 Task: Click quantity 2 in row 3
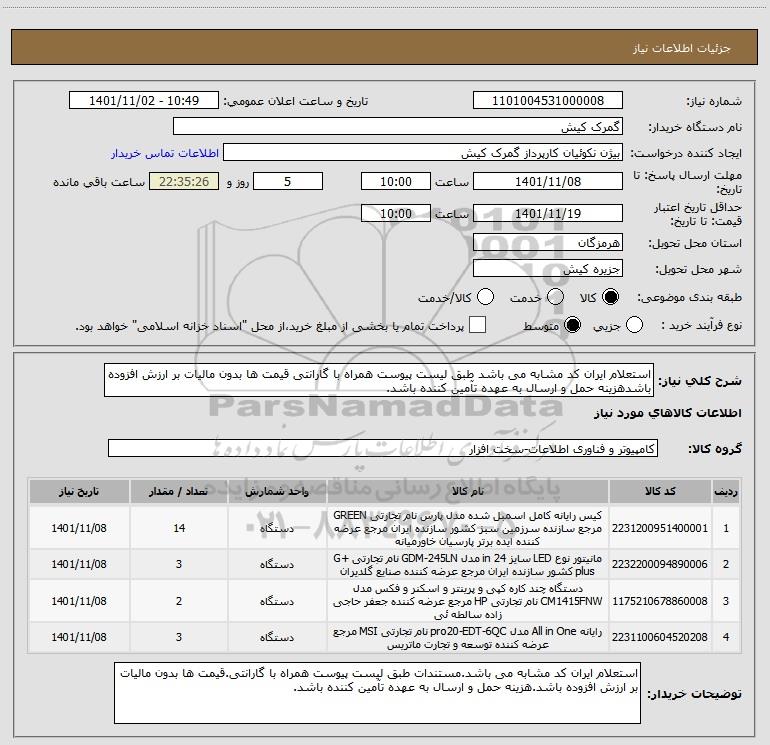click(179, 601)
